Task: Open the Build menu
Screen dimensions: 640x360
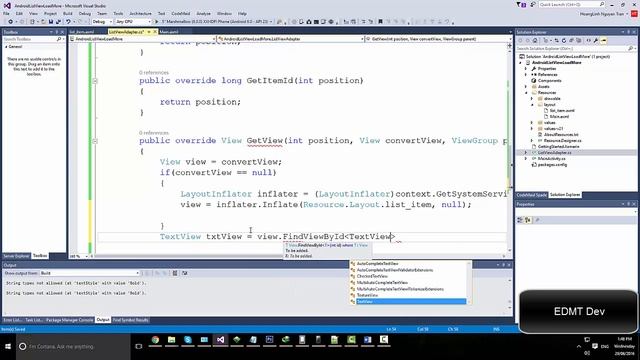Action: [67, 13]
